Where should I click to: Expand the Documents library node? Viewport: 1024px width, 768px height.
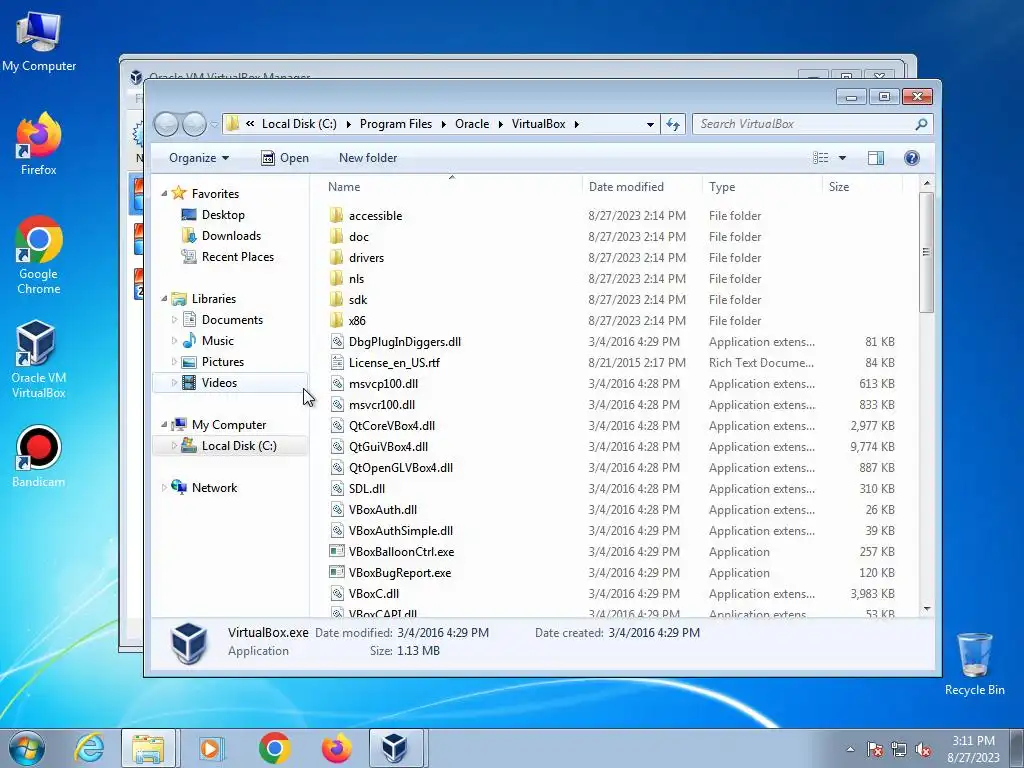coord(174,319)
